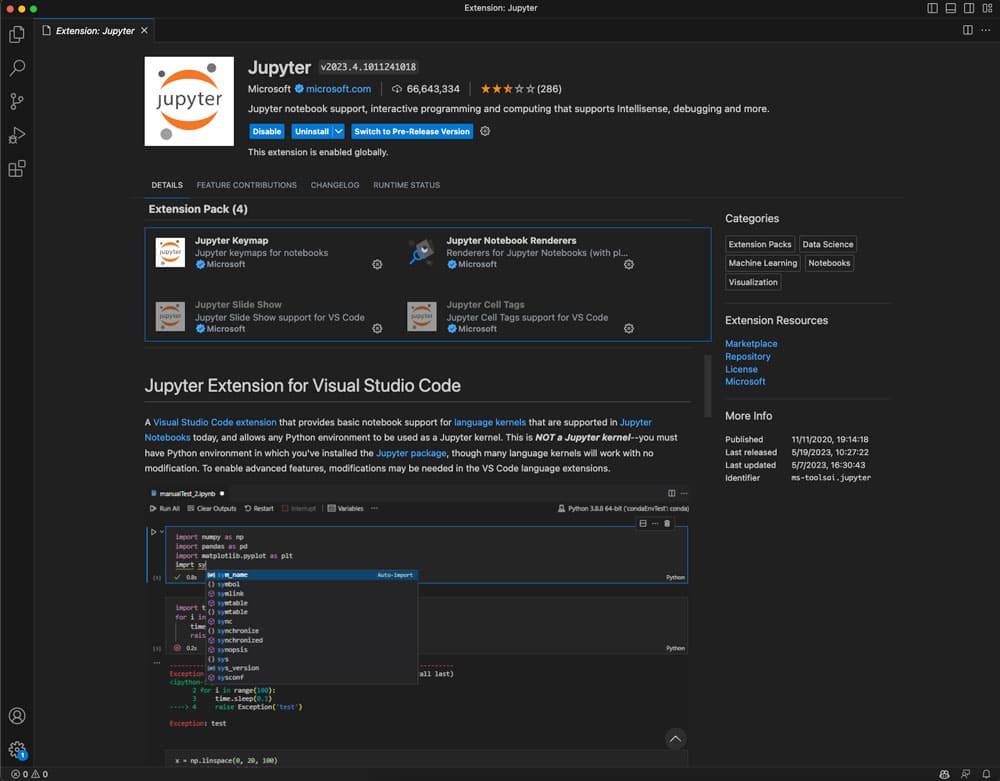Open the Customize Layout icon

pyautogui.click(x=987, y=8)
